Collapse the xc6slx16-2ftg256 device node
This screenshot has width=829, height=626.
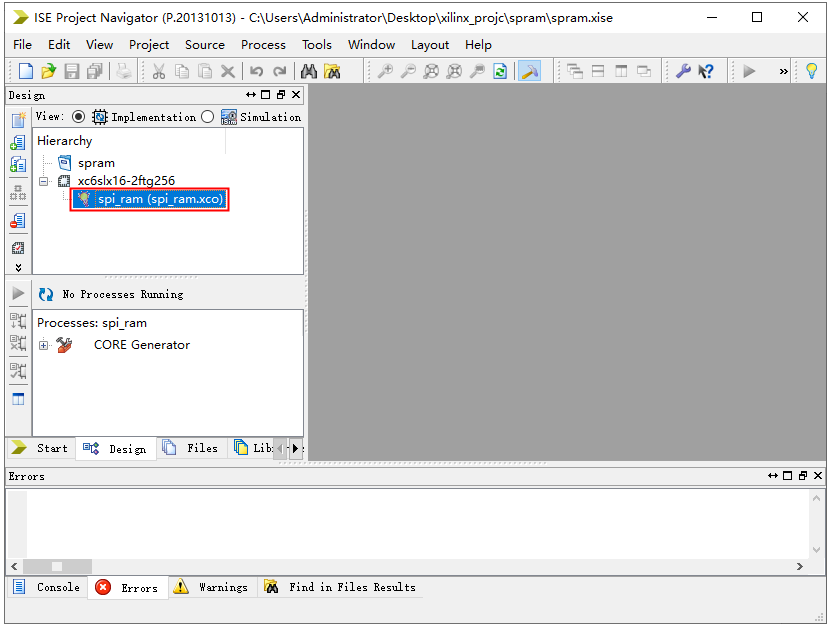click(43, 181)
